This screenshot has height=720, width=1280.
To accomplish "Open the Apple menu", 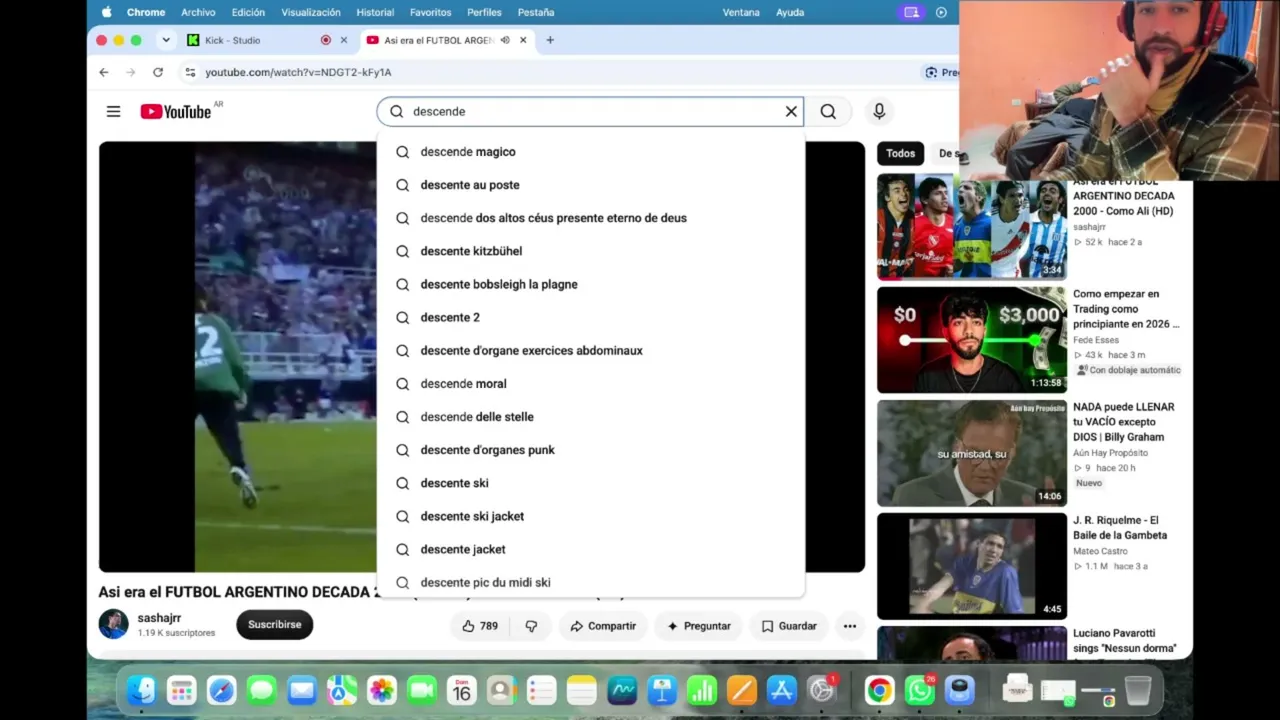I will [107, 12].
